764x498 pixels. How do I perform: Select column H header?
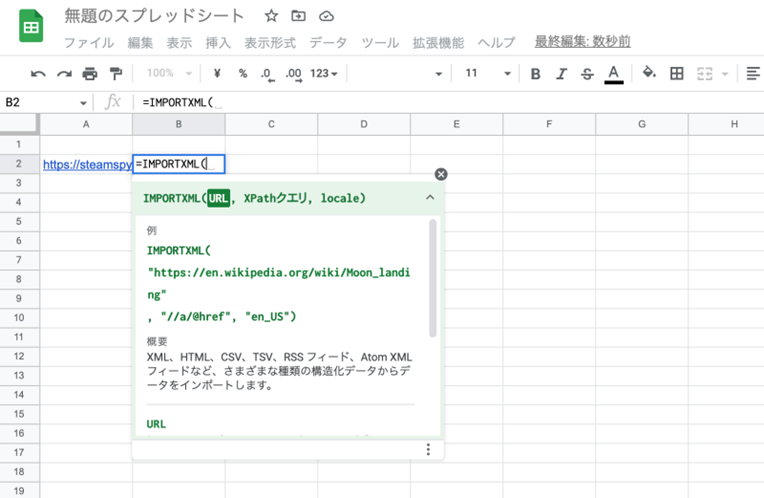coord(728,124)
